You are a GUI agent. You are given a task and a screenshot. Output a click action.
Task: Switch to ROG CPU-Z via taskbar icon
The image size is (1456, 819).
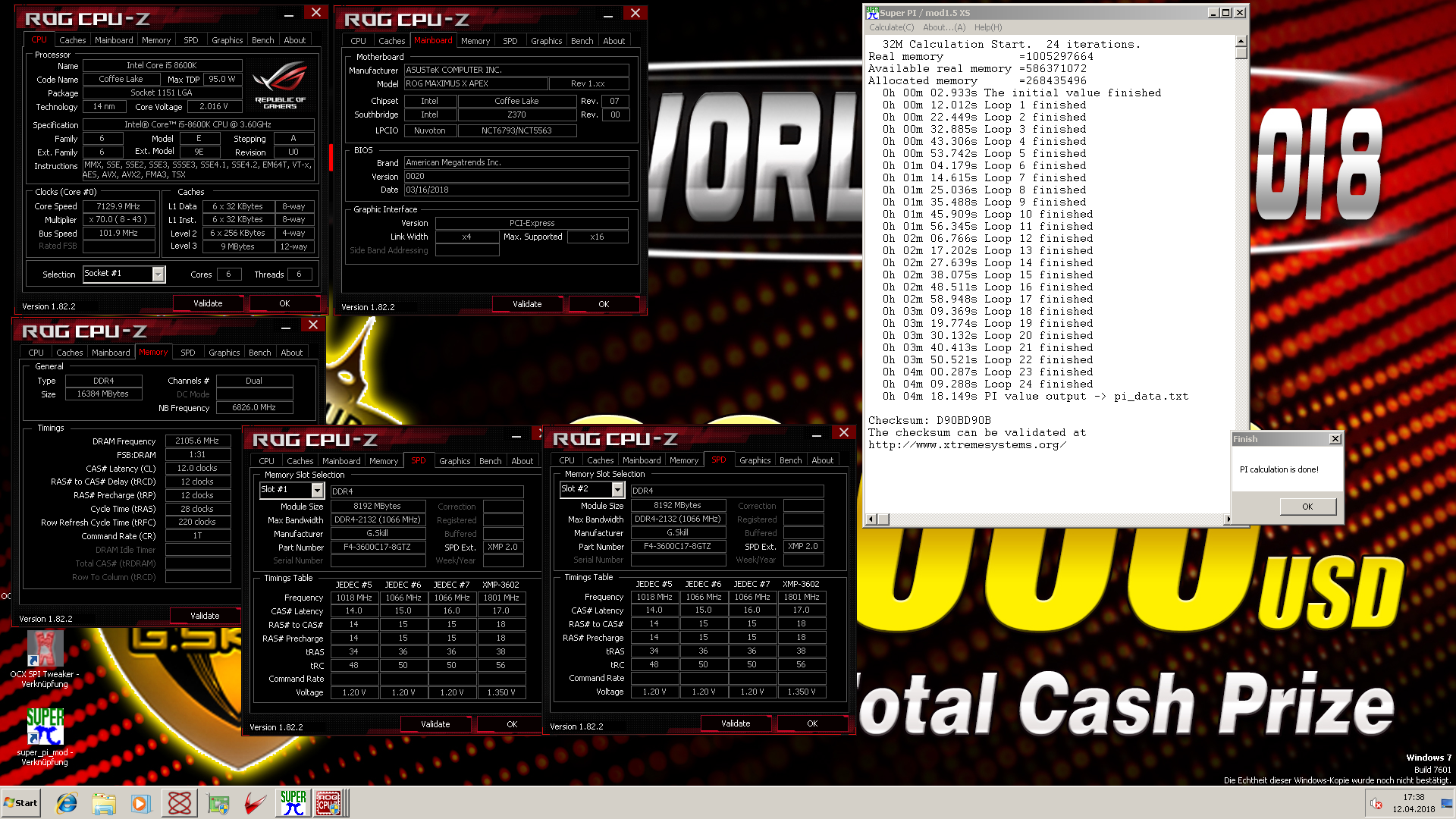pyautogui.click(x=329, y=803)
